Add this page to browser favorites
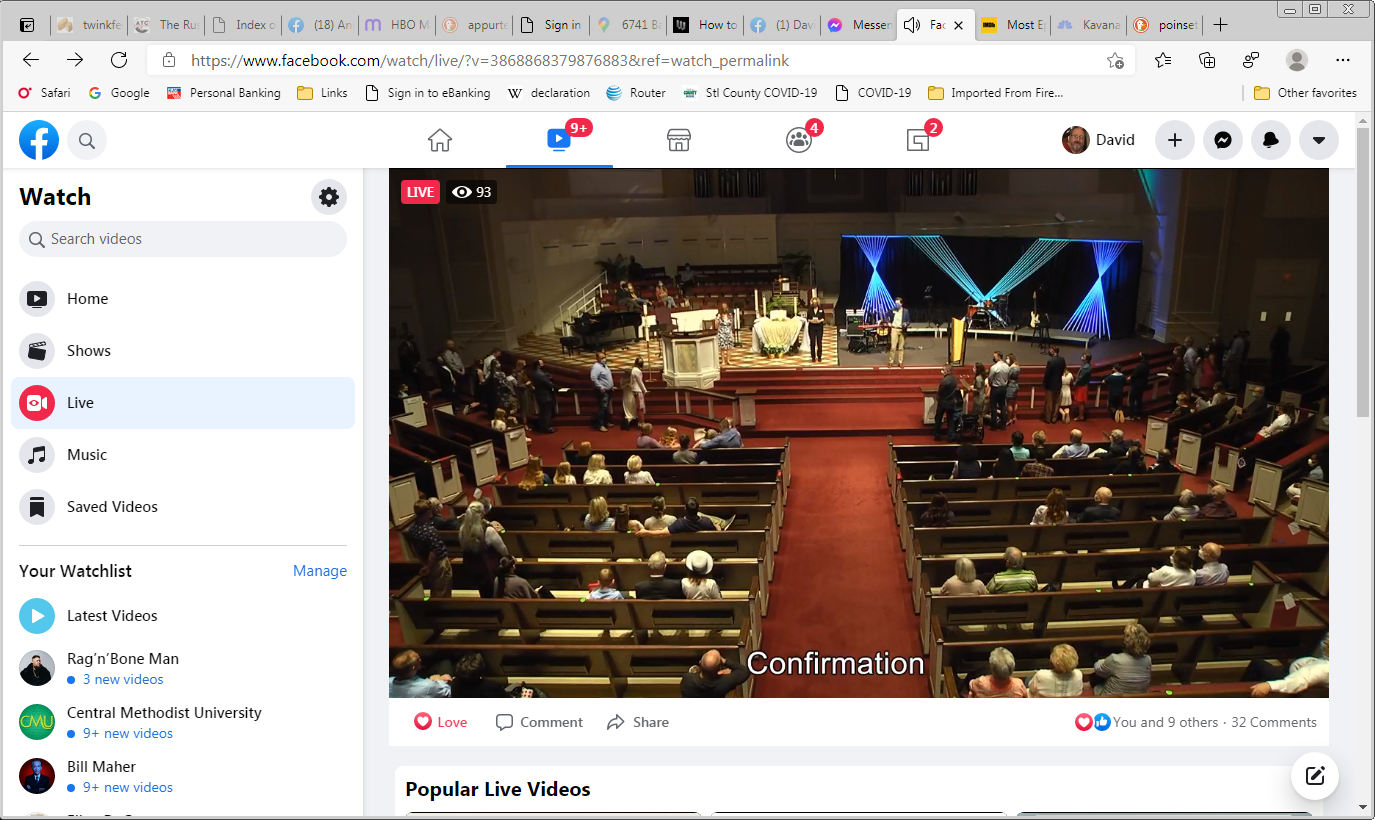Viewport: 1375px width, 820px height. [x=1115, y=60]
